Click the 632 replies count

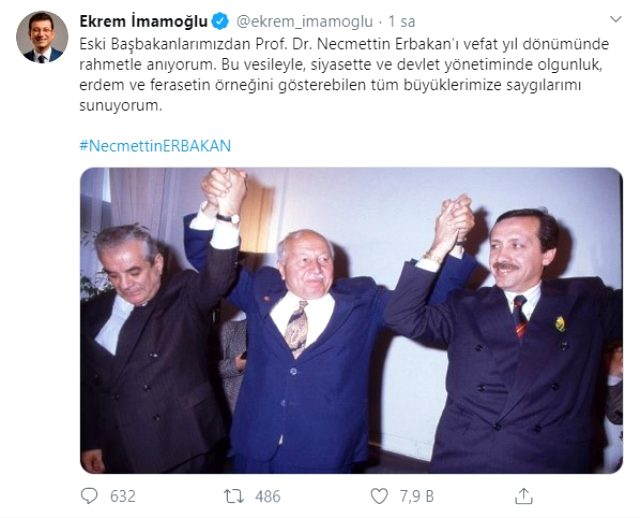click(x=122, y=496)
